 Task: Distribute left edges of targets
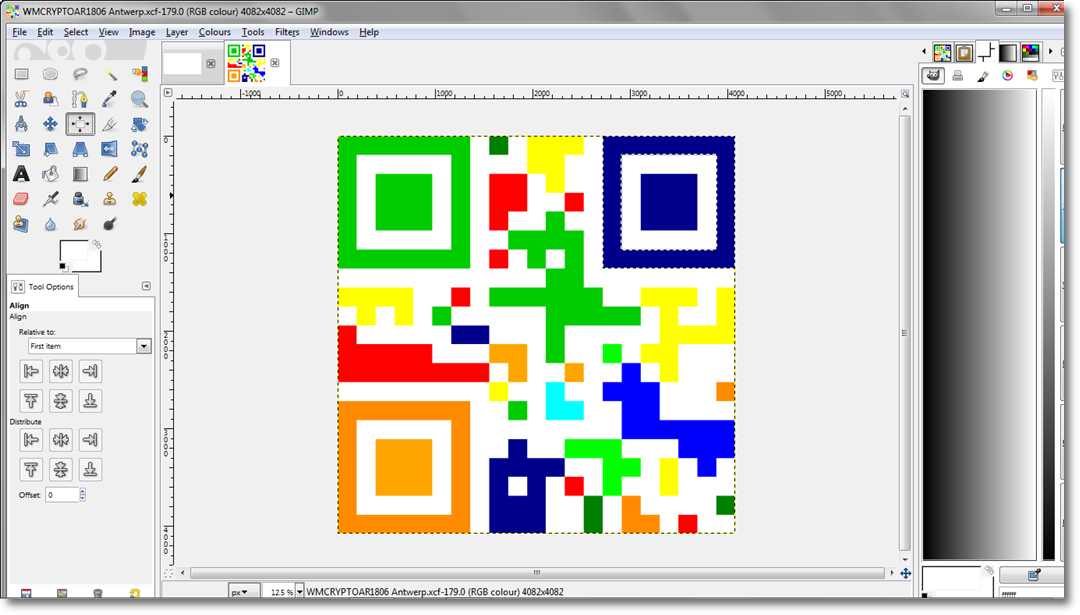point(31,439)
